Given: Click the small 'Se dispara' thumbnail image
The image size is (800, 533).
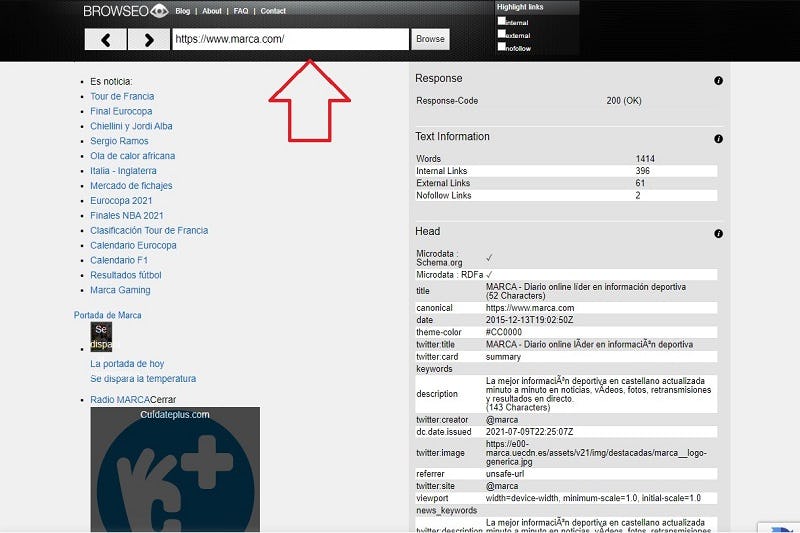Looking at the screenshot, I should [102, 337].
